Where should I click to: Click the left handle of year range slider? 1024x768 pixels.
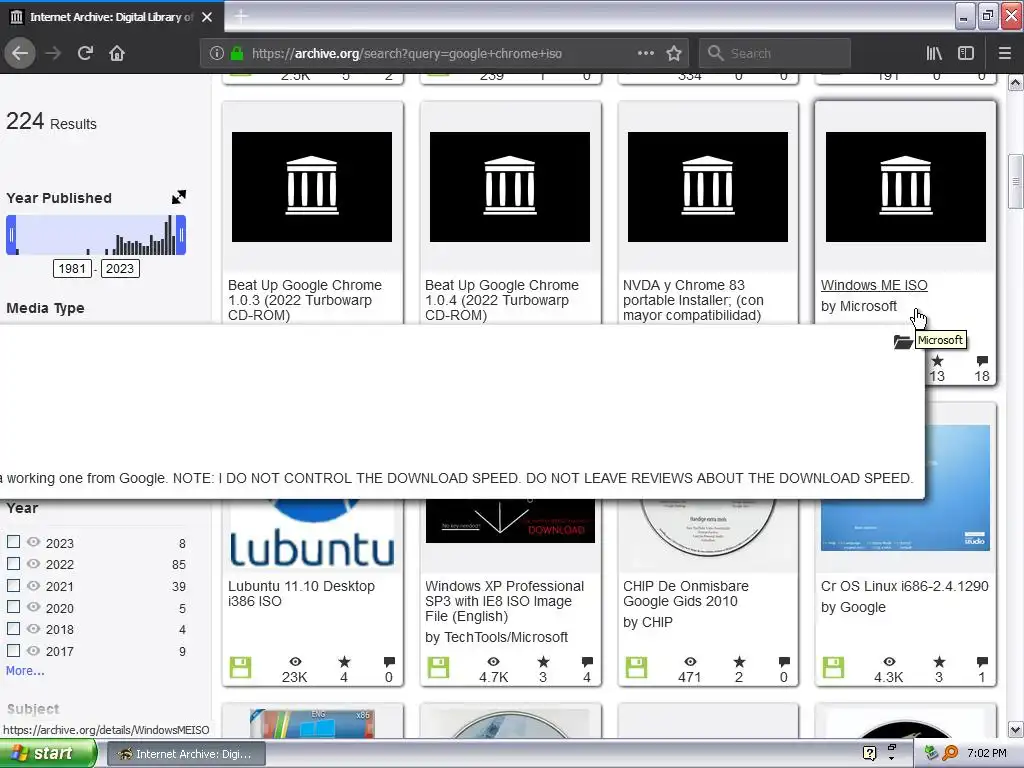click(x=11, y=235)
